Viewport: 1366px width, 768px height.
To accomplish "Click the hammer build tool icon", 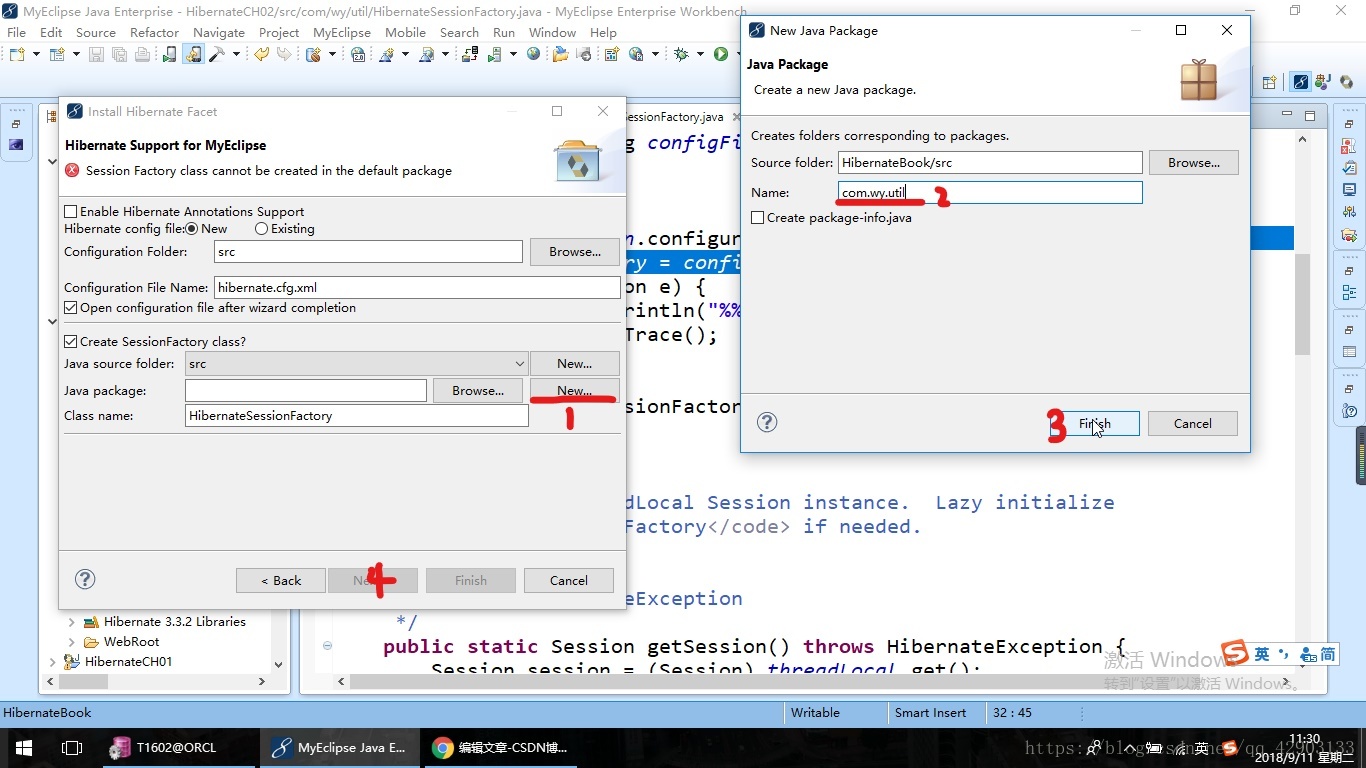I will pos(216,54).
